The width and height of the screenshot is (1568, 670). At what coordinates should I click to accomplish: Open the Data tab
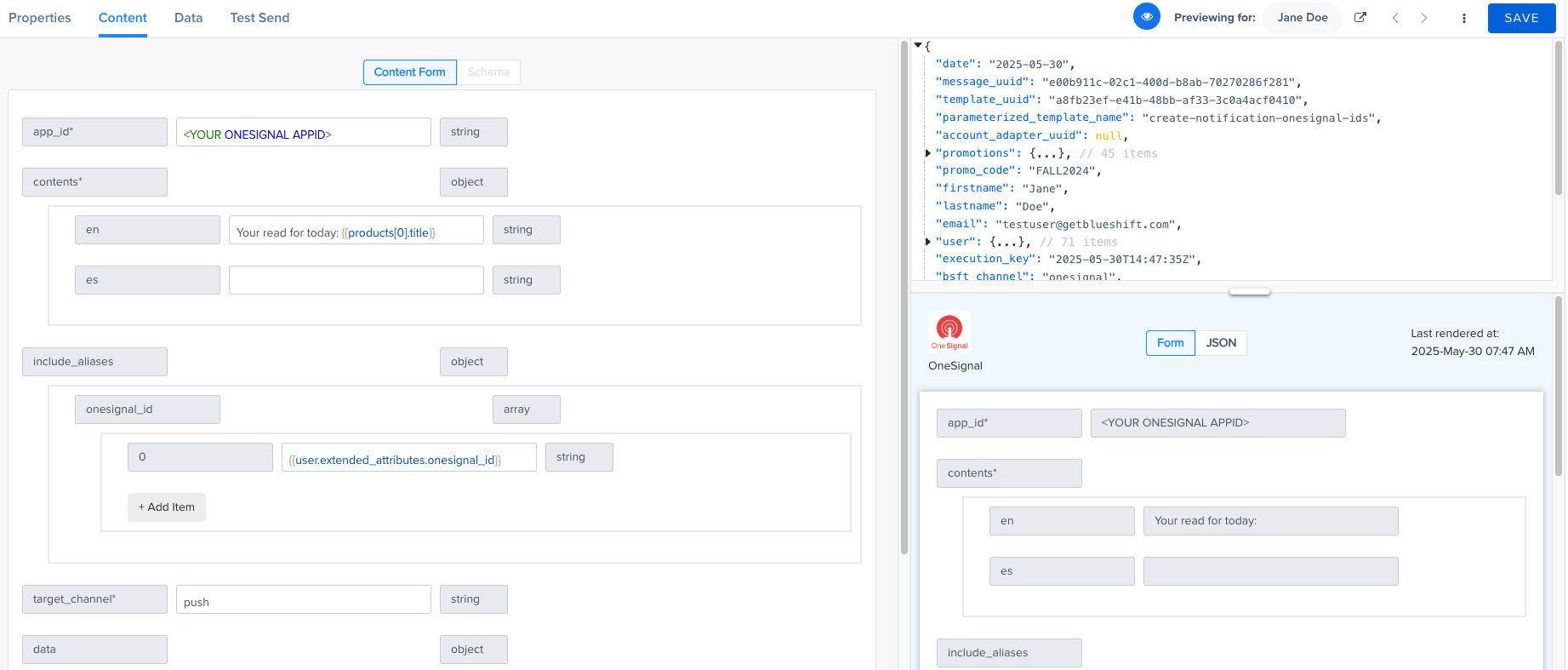click(x=188, y=18)
